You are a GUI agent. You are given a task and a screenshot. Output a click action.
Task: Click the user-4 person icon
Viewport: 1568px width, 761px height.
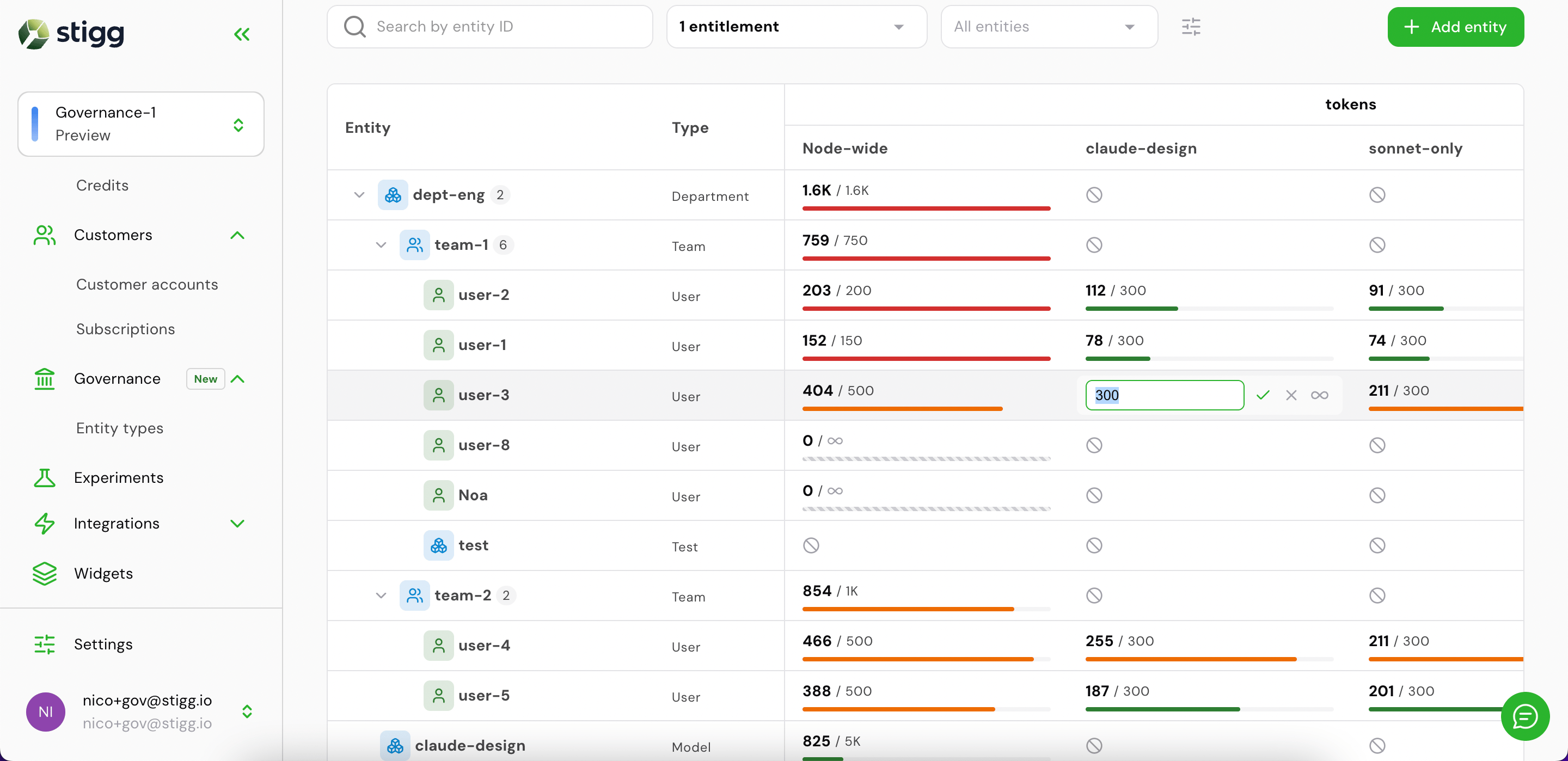click(x=438, y=646)
